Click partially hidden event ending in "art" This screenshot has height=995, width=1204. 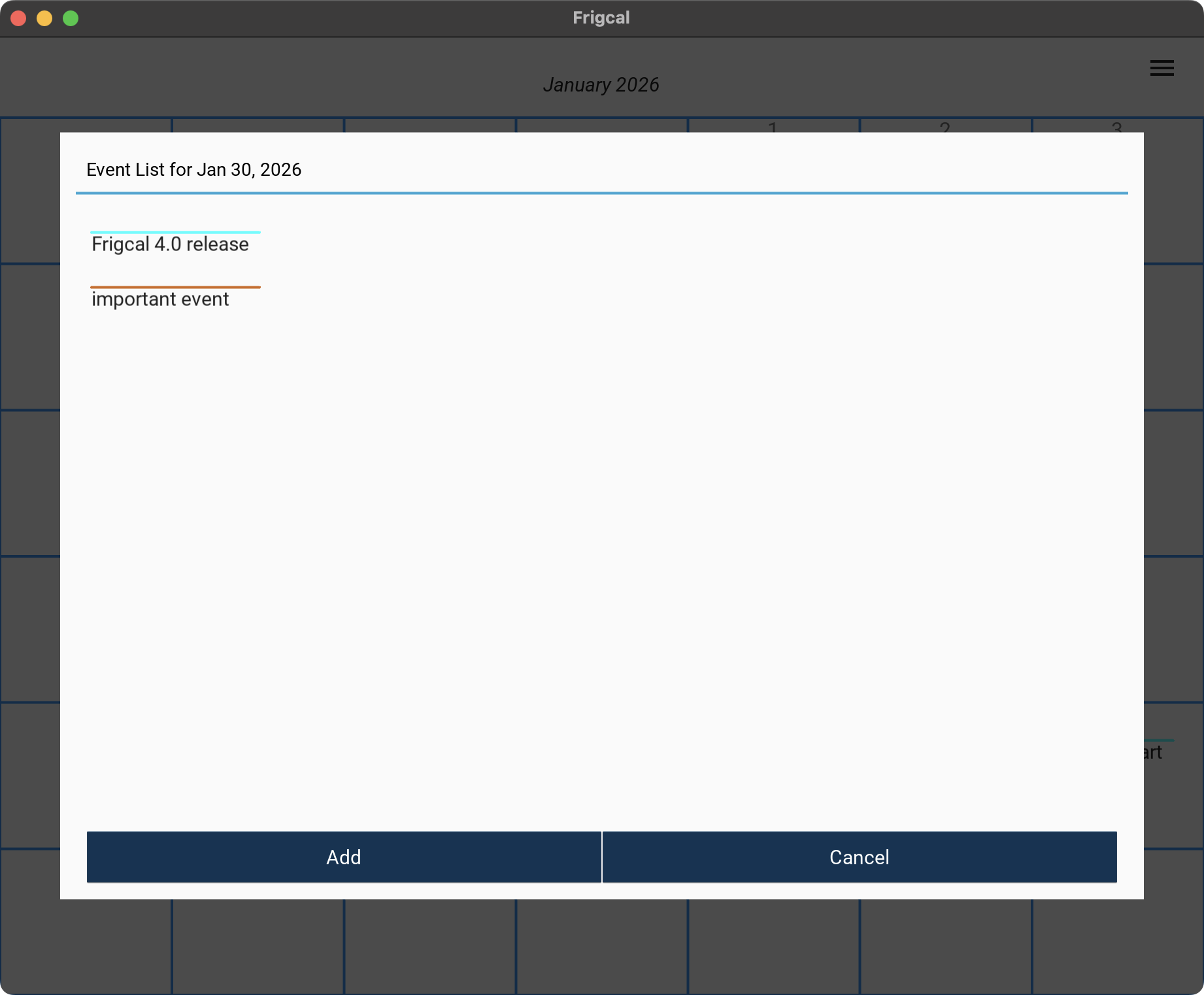point(1154,752)
